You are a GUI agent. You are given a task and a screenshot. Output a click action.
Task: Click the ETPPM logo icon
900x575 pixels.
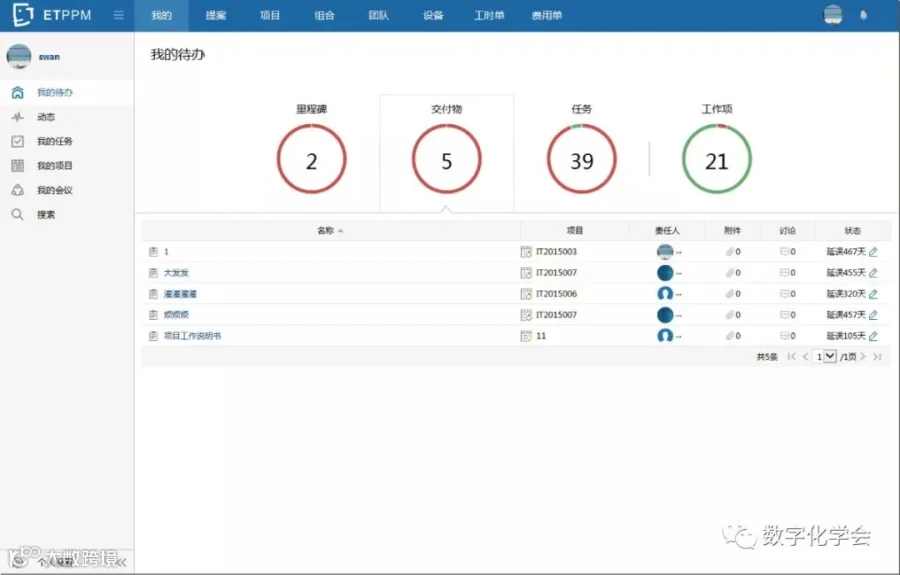click(x=22, y=14)
